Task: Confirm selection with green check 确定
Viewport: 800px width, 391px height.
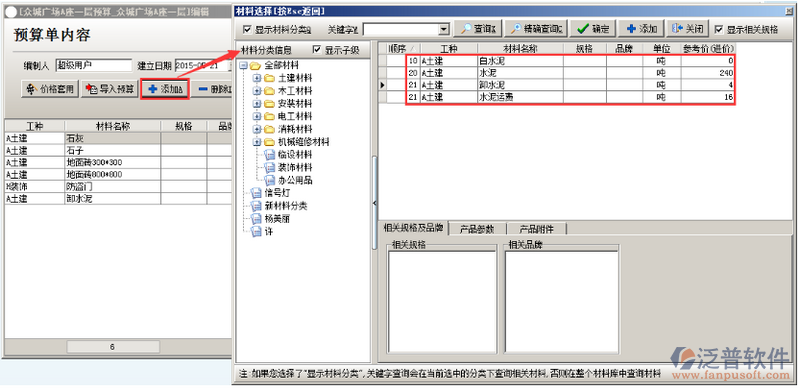Action: (593, 29)
